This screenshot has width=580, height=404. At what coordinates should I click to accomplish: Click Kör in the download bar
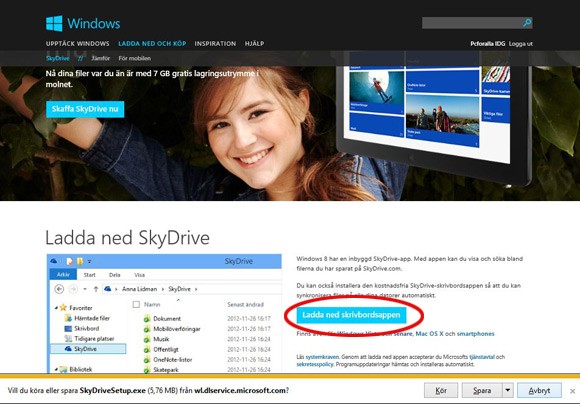point(441,391)
